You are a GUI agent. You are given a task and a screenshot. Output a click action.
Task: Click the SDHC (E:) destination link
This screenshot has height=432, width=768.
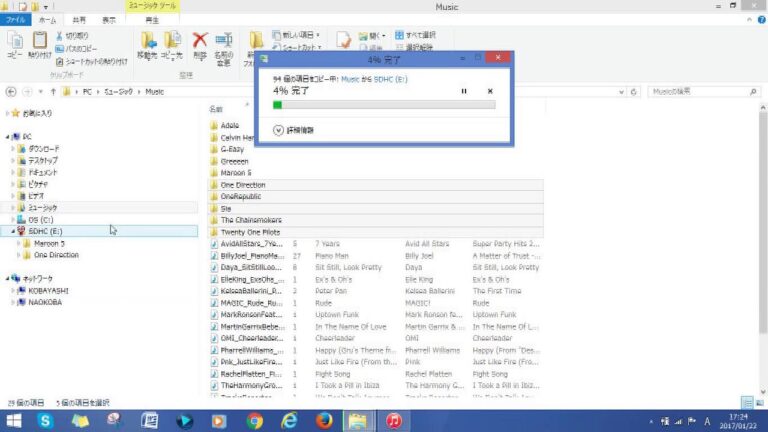point(390,79)
